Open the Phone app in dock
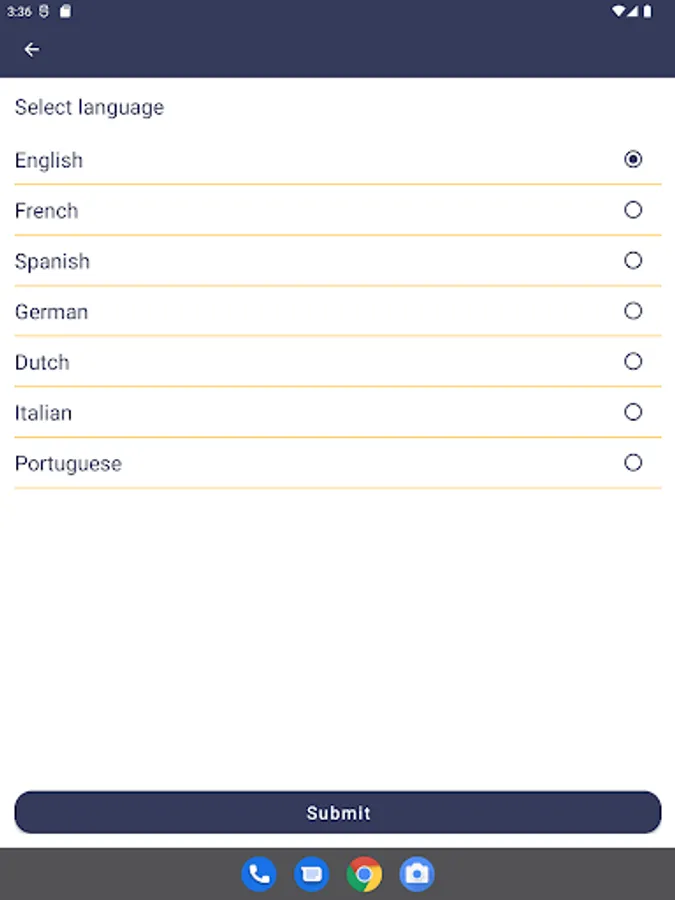The height and width of the screenshot is (900, 675). tap(259, 875)
